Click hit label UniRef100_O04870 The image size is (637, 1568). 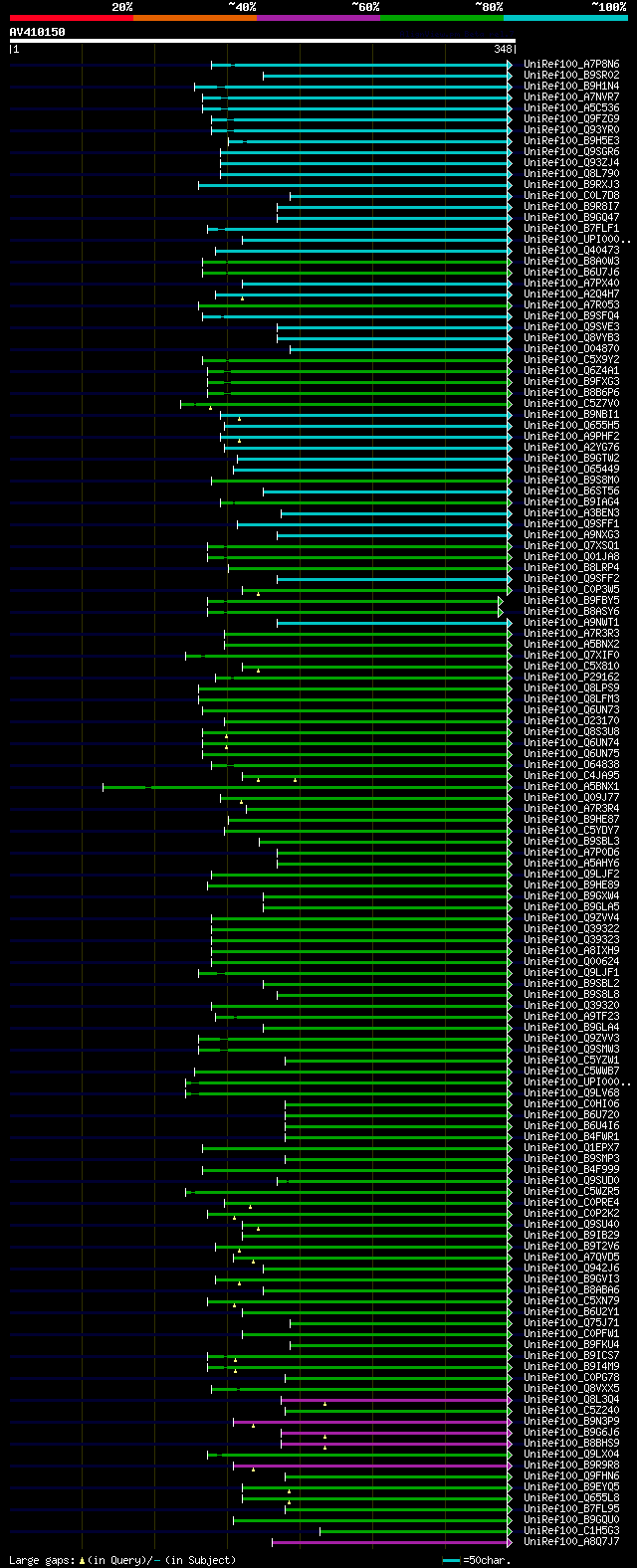[571, 349]
